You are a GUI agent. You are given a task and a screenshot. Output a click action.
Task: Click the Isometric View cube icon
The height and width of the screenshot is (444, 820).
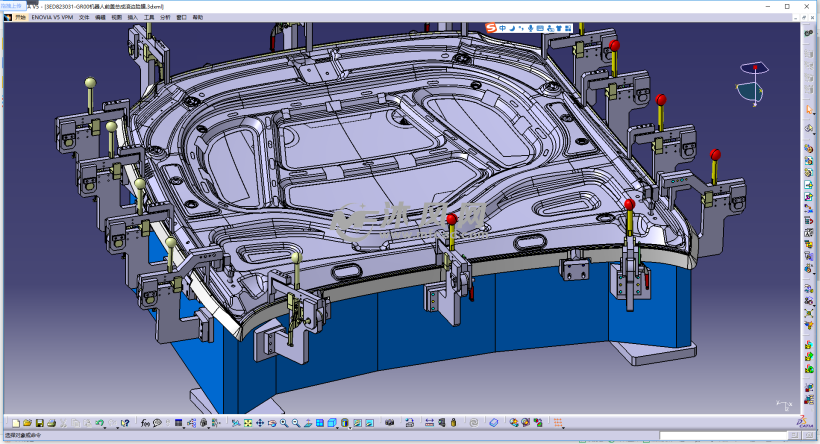point(332,423)
